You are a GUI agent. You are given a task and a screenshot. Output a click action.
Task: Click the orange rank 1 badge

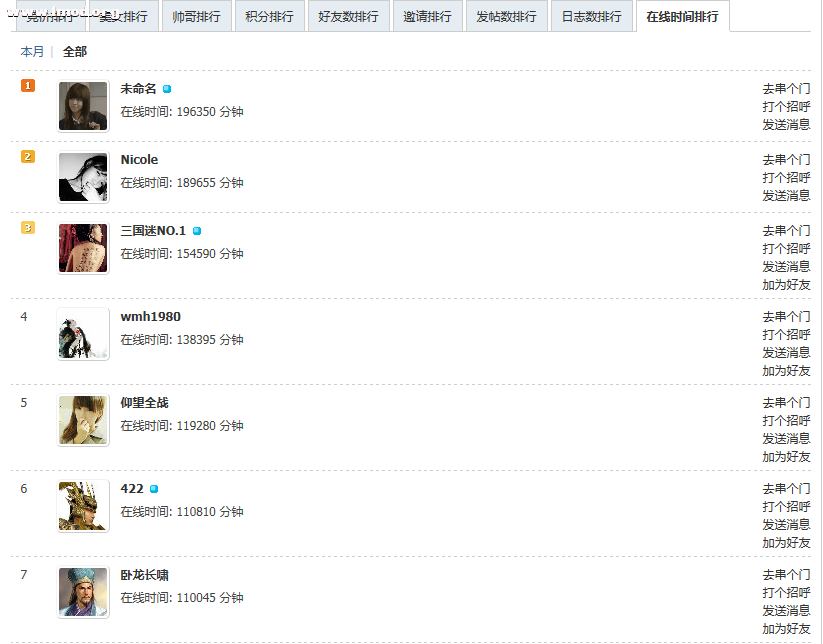click(x=28, y=85)
